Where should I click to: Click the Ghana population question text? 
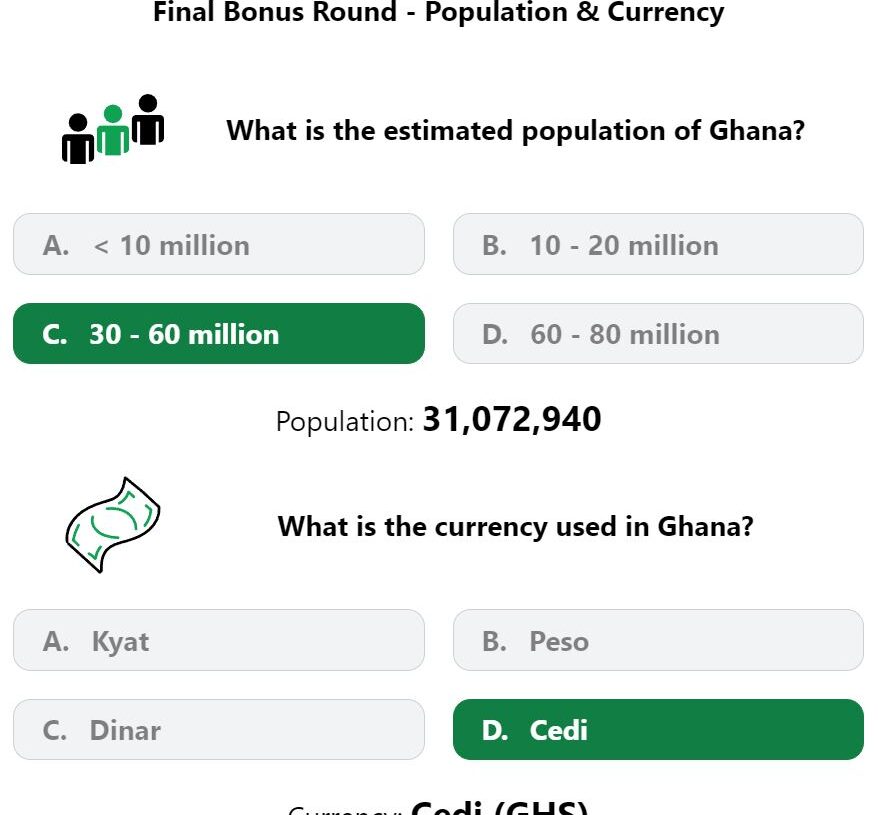515,131
